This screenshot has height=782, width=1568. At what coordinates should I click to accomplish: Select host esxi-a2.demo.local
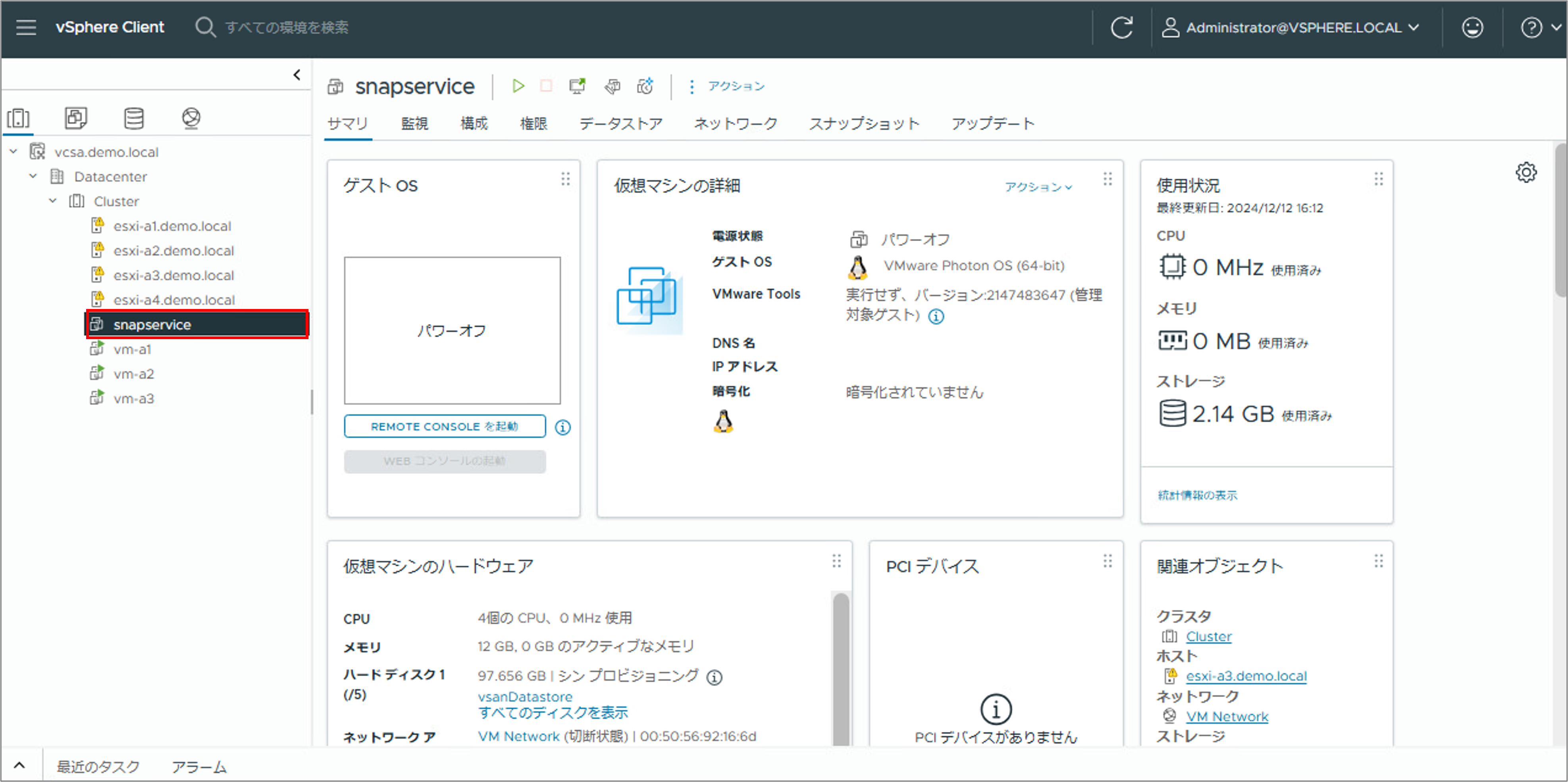coord(173,250)
